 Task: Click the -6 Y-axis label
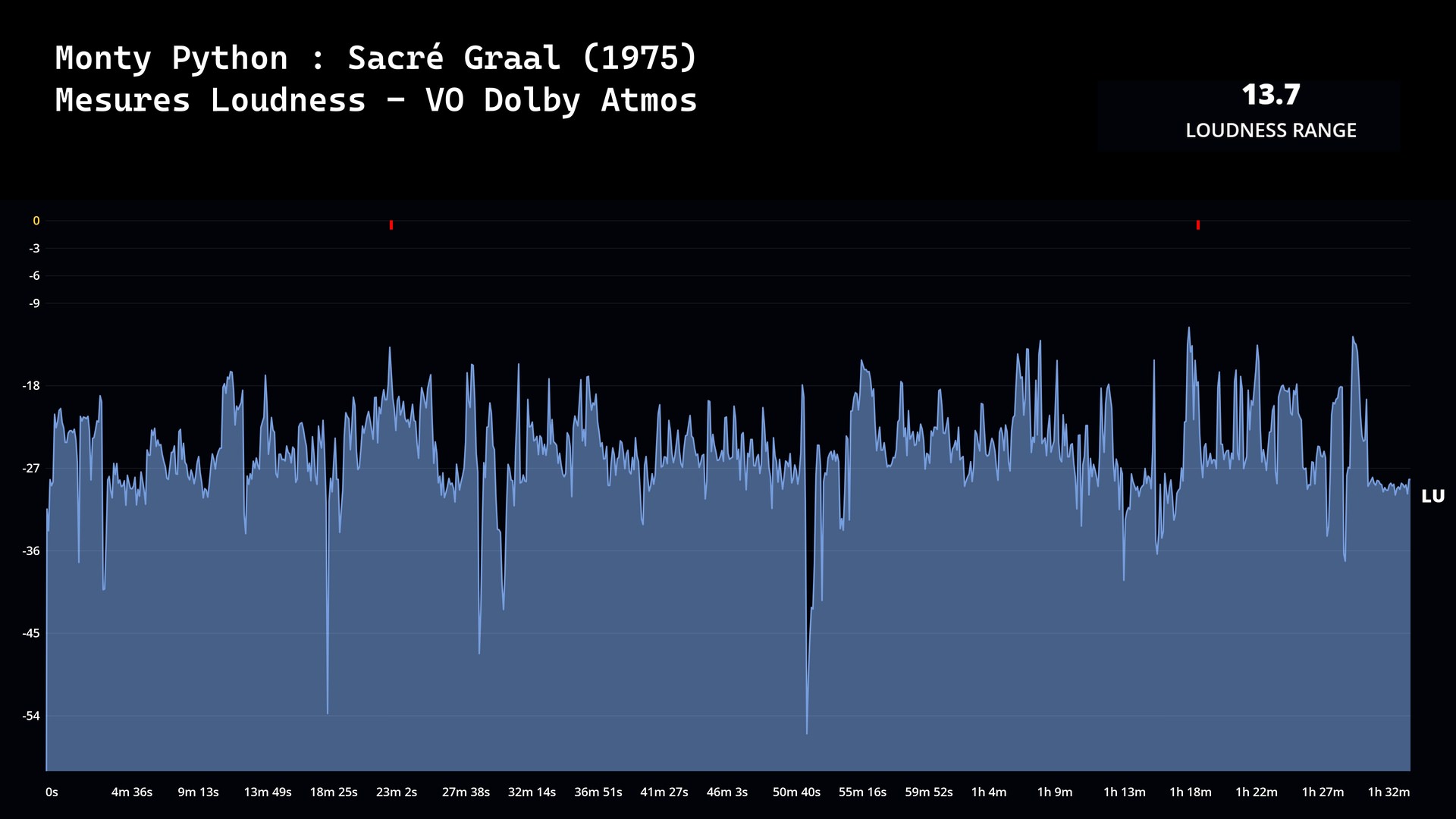tap(34, 276)
